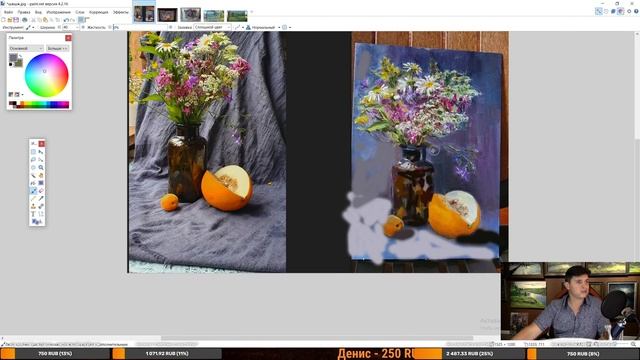Select the Line/Curve tool
Screen dimensions: 640x360
[x=41, y=214]
